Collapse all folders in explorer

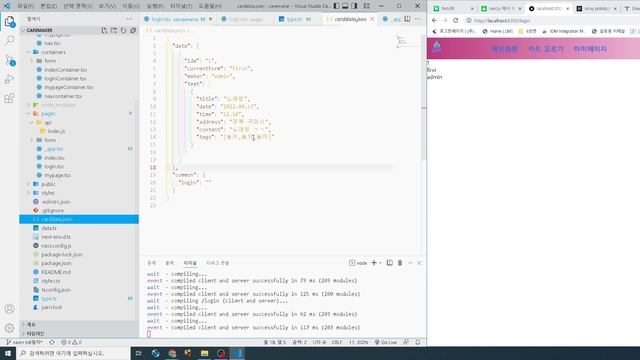pyautogui.click(x=133, y=31)
